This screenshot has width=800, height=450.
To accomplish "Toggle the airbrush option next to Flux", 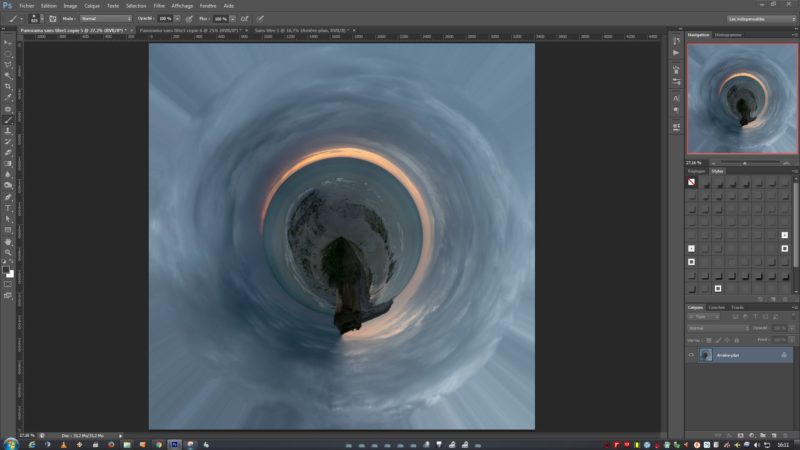I will coord(245,18).
